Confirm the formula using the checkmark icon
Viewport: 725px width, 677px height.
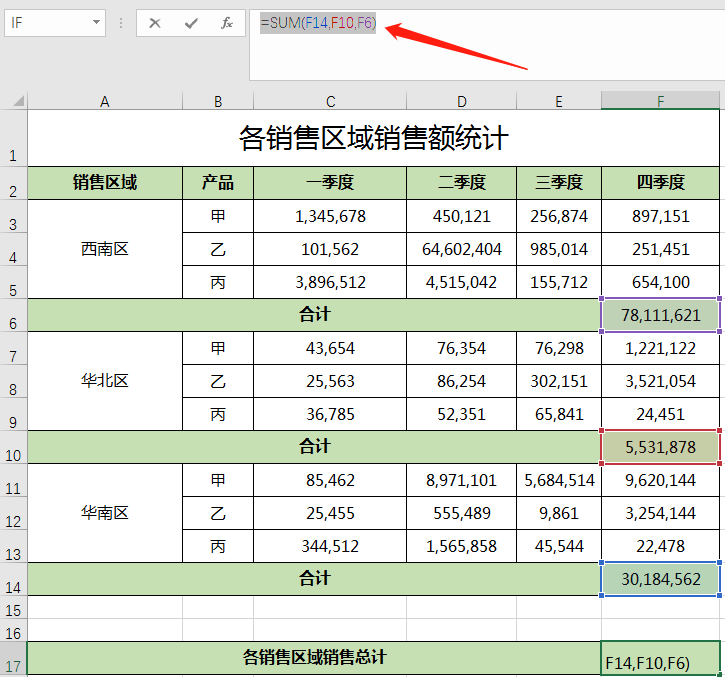tap(191, 23)
